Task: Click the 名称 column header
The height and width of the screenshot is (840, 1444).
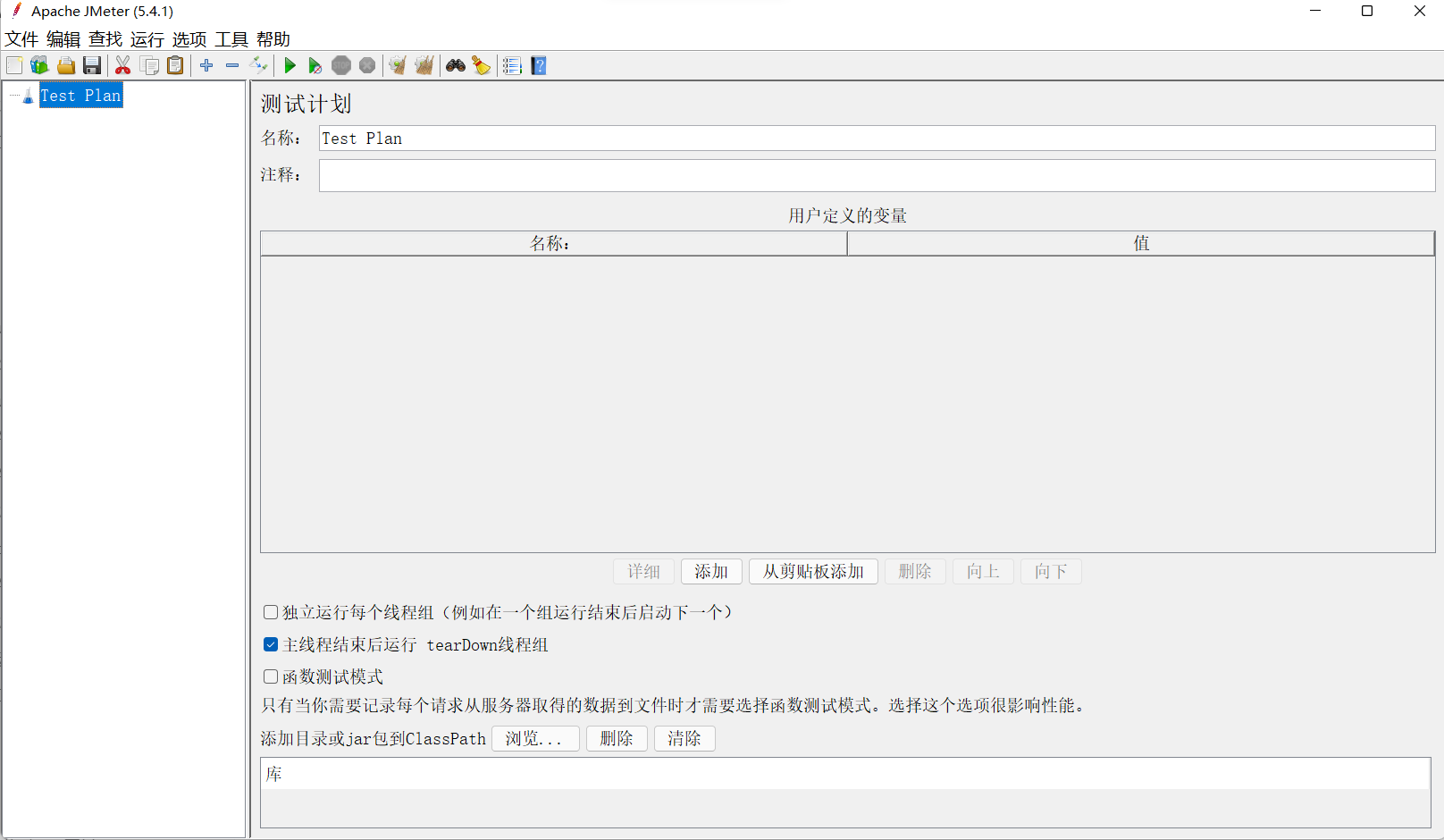Action: click(554, 243)
